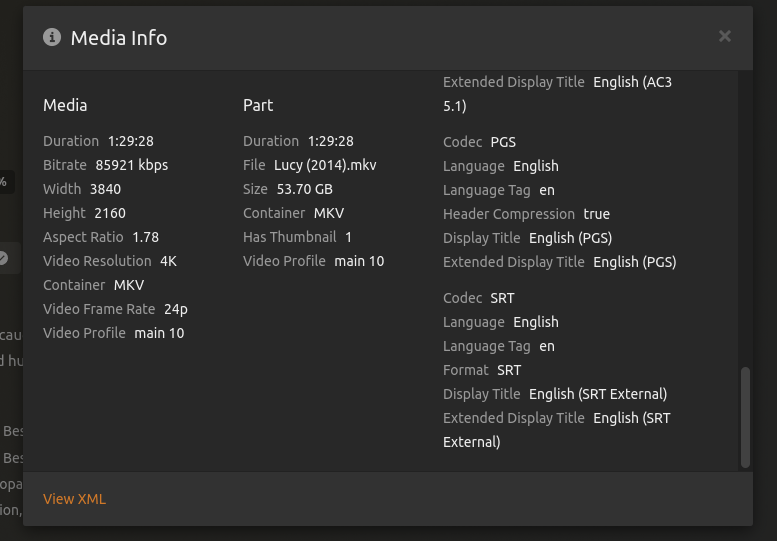The width and height of the screenshot is (777, 541).
Task: Open the View XML link
Action: point(74,499)
